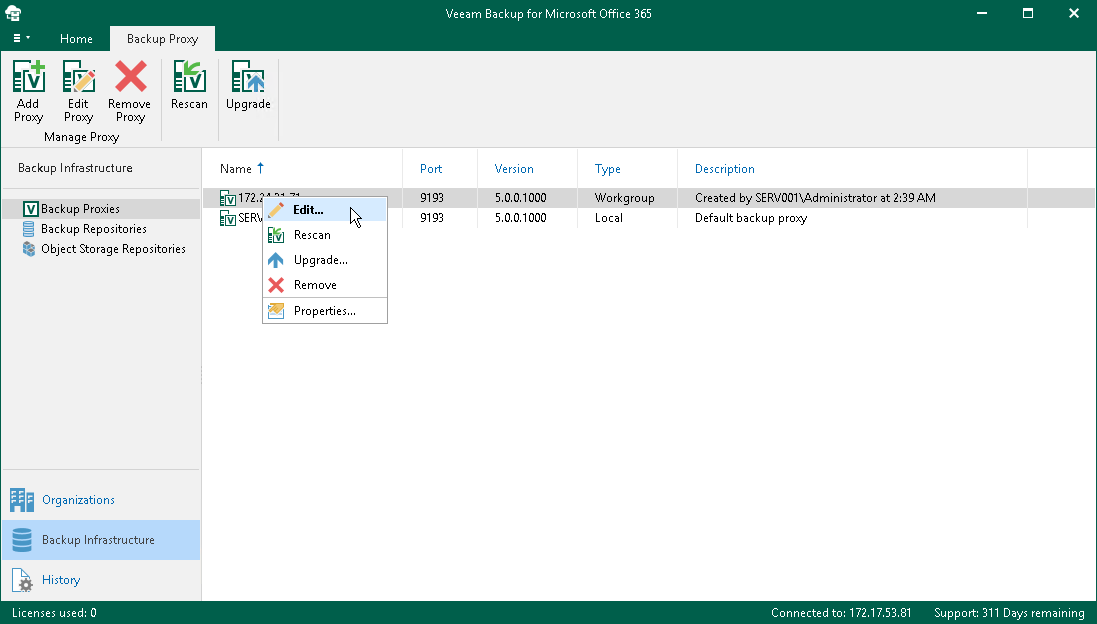This screenshot has width=1097, height=624.
Task: Sort by the Type column header
Action: [x=607, y=169]
